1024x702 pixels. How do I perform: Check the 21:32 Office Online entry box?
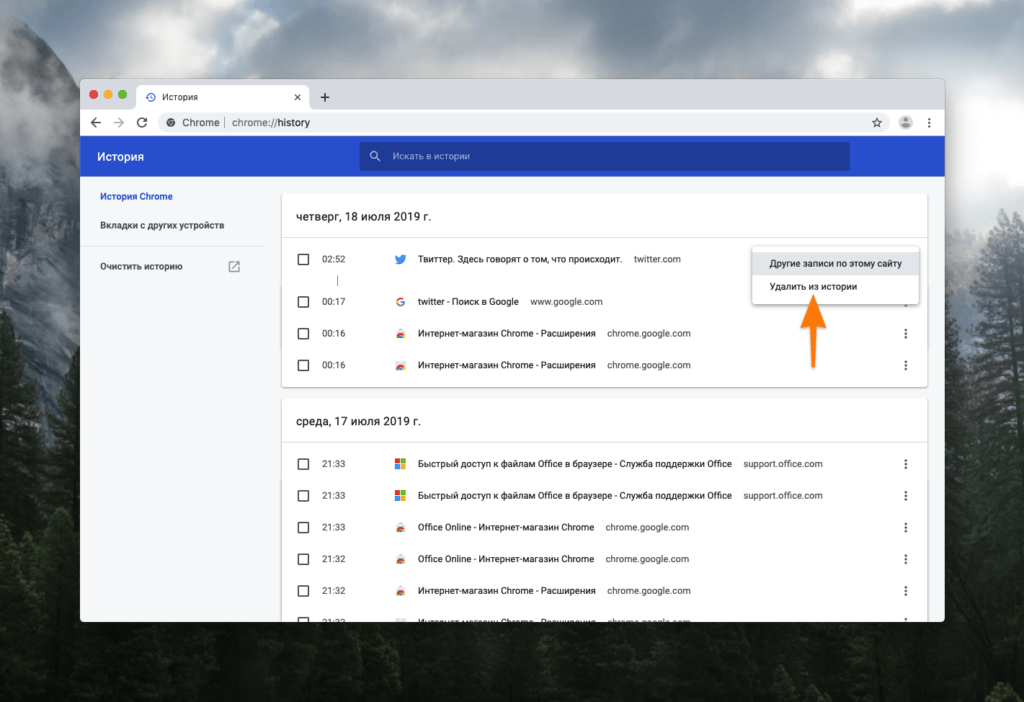click(303, 559)
